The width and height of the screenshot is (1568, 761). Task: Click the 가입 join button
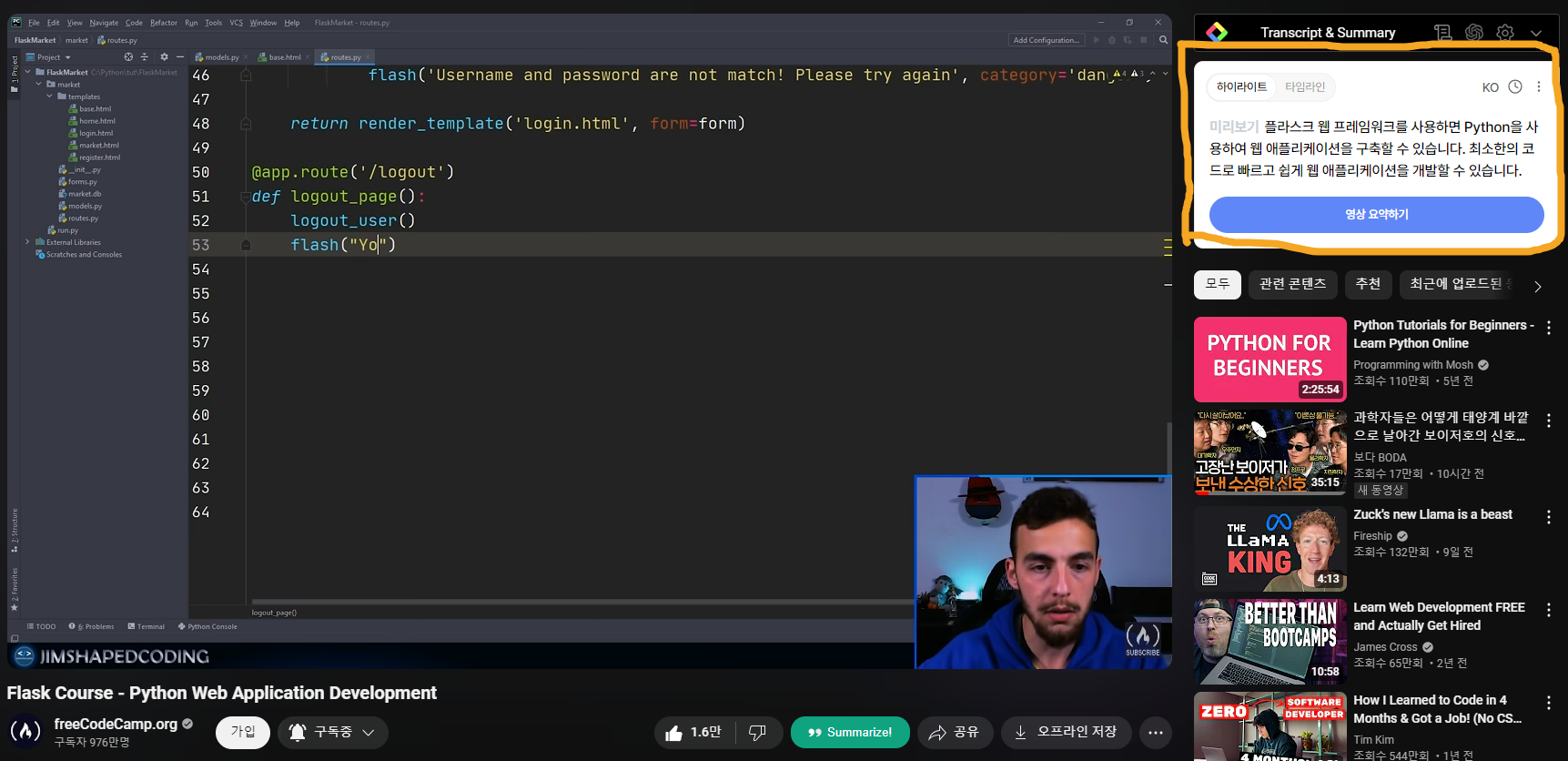(243, 732)
